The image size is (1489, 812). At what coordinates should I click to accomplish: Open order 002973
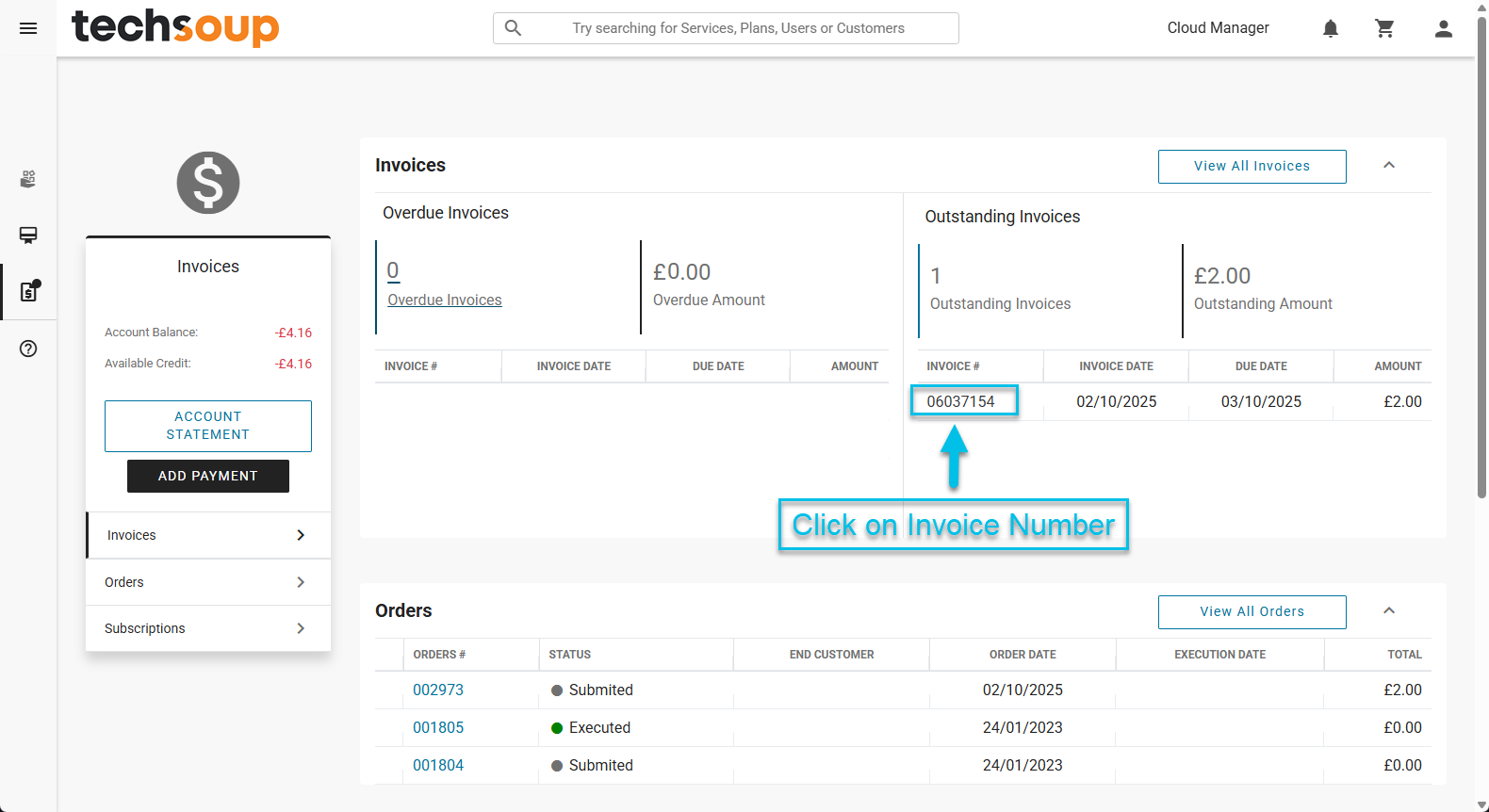[438, 690]
